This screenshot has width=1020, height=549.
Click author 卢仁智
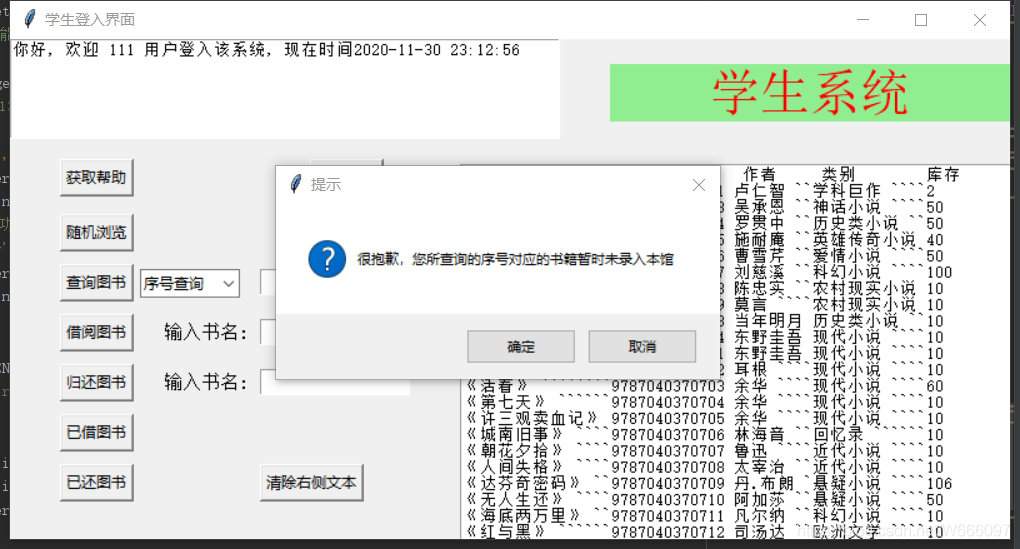coord(759,191)
